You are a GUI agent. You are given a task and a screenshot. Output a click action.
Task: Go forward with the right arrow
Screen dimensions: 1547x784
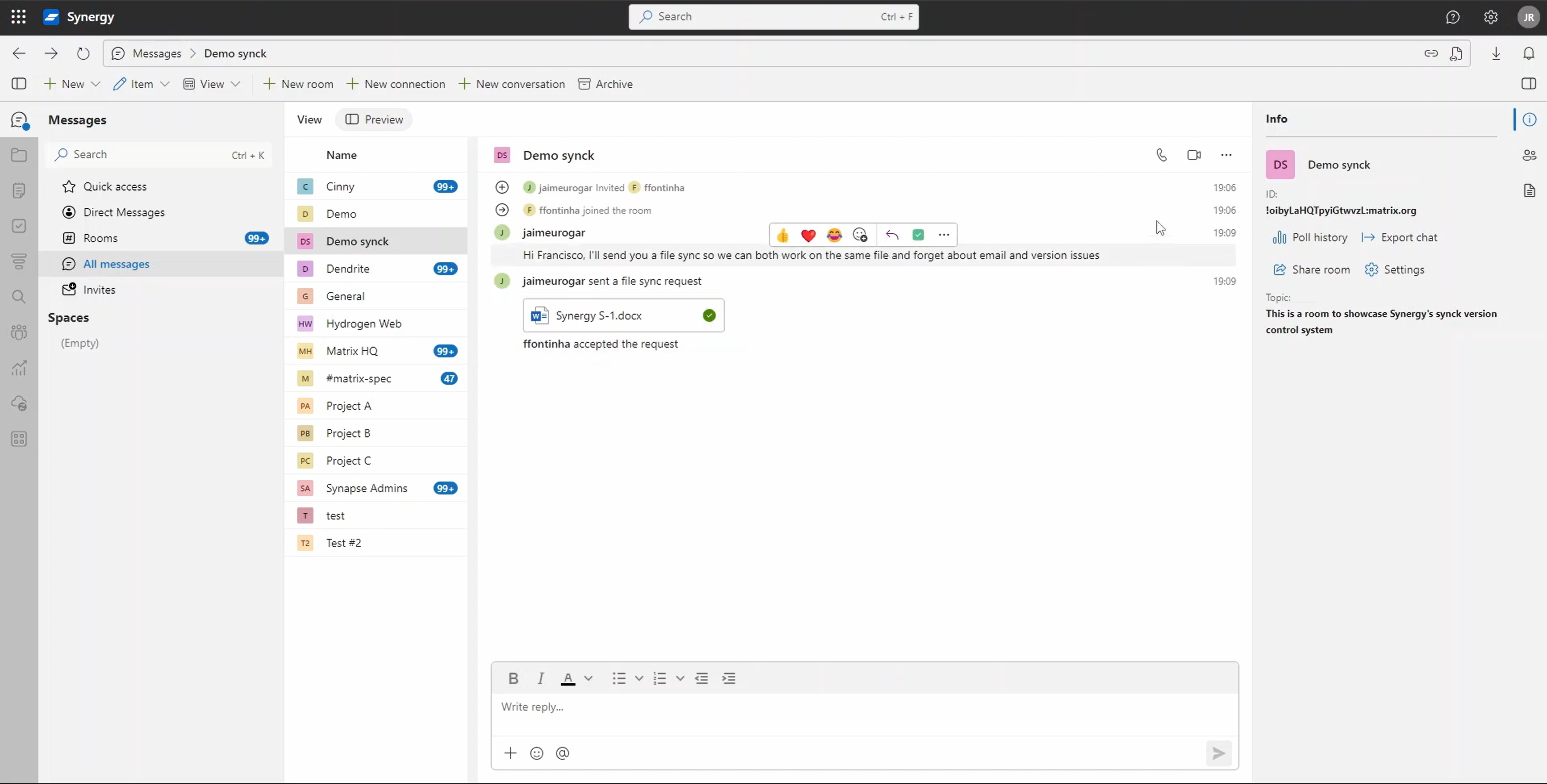click(x=51, y=54)
